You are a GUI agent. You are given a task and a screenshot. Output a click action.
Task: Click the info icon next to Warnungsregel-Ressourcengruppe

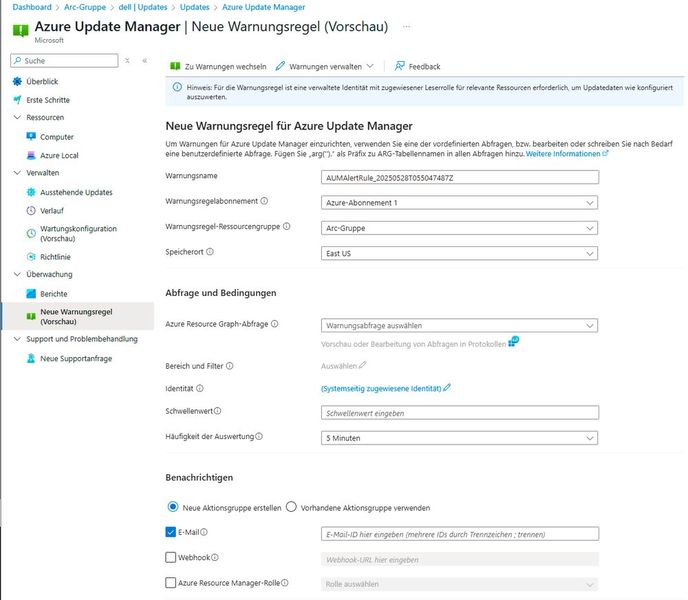(x=287, y=226)
